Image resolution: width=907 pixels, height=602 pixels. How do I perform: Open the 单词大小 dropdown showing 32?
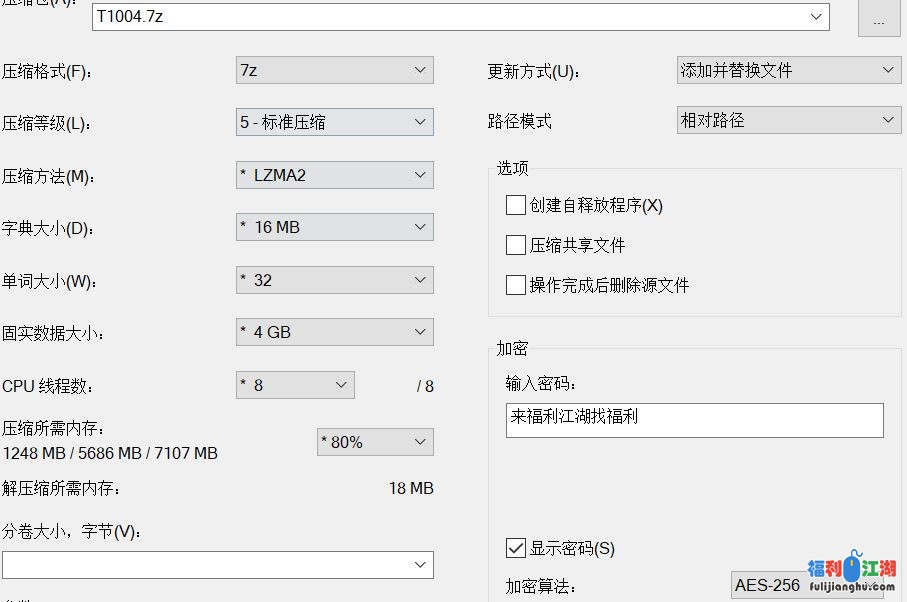tap(334, 280)
